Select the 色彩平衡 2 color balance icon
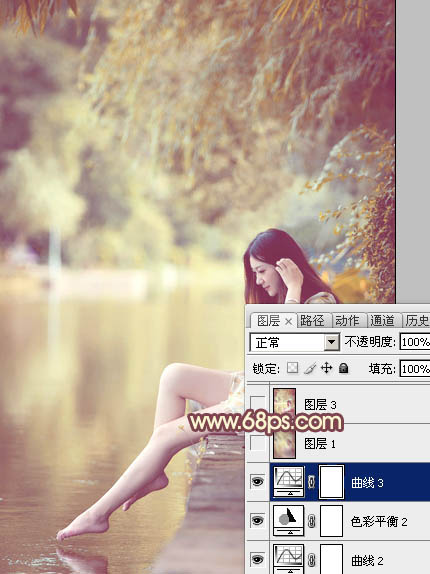The height and width of the screenshot is (574, 430). click(x=289, y=521)
